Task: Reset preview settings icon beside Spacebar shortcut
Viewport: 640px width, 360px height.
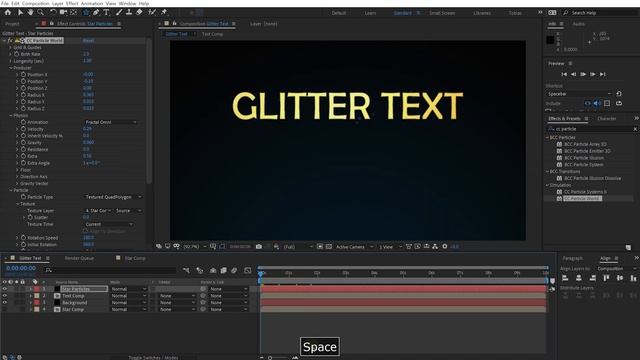Action: pyautogui.click(x=619, y=94)
